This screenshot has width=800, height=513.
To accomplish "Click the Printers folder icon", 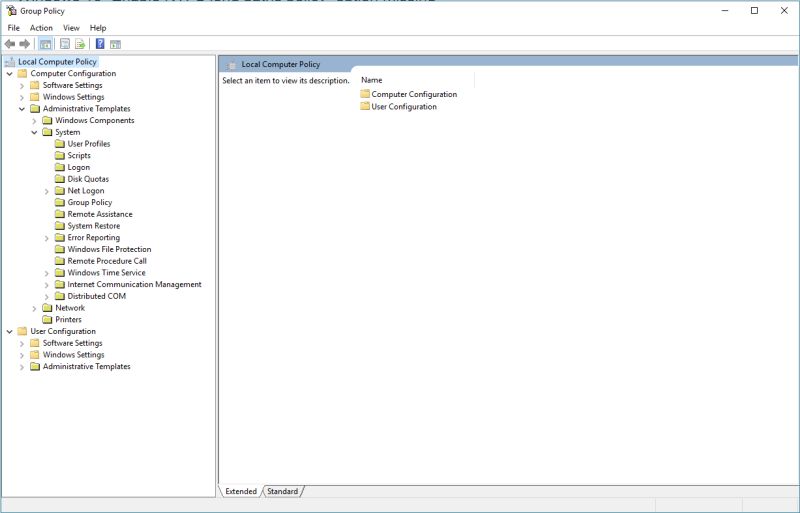I will [x=47, y=320].
